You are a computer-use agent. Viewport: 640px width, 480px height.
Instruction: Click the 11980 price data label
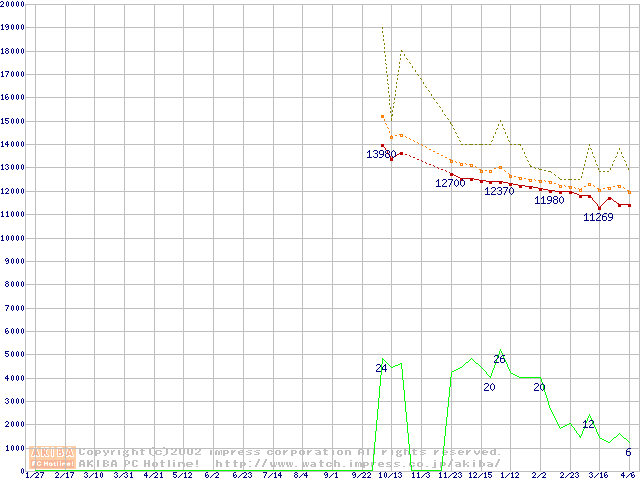tap(549, 200)
